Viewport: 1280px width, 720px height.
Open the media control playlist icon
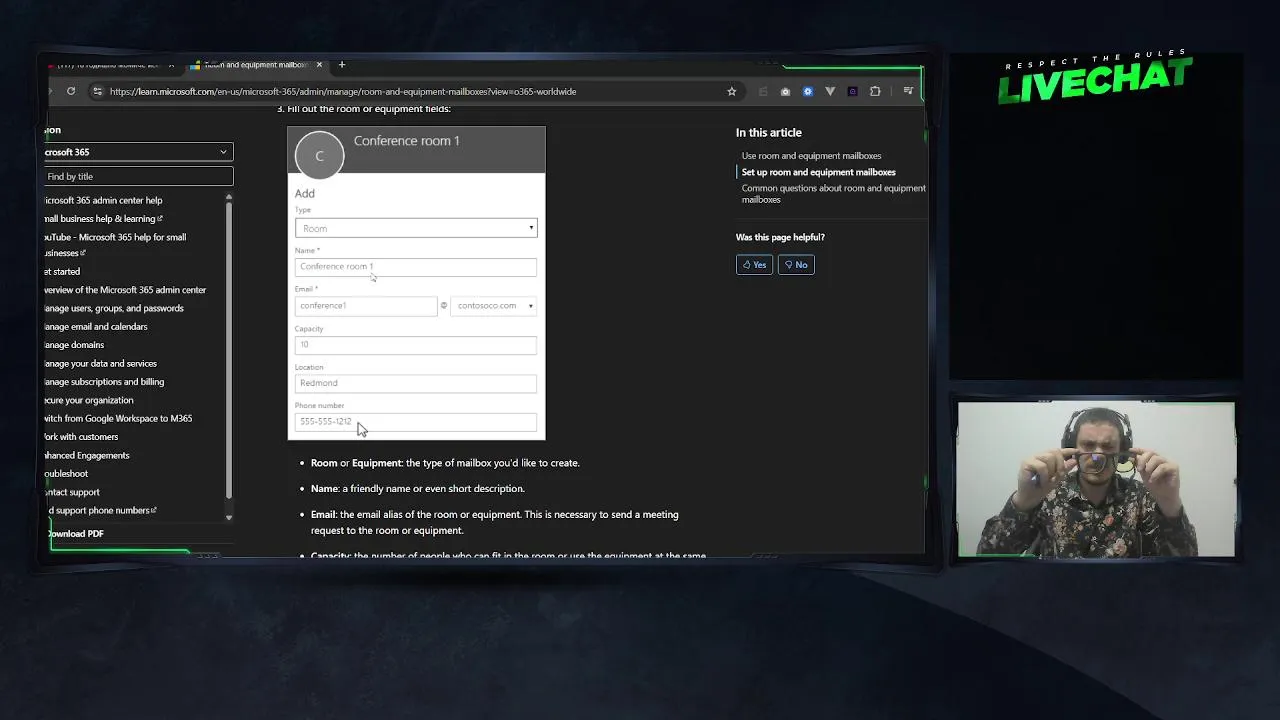pyautogui.click(x=908, y=91)
